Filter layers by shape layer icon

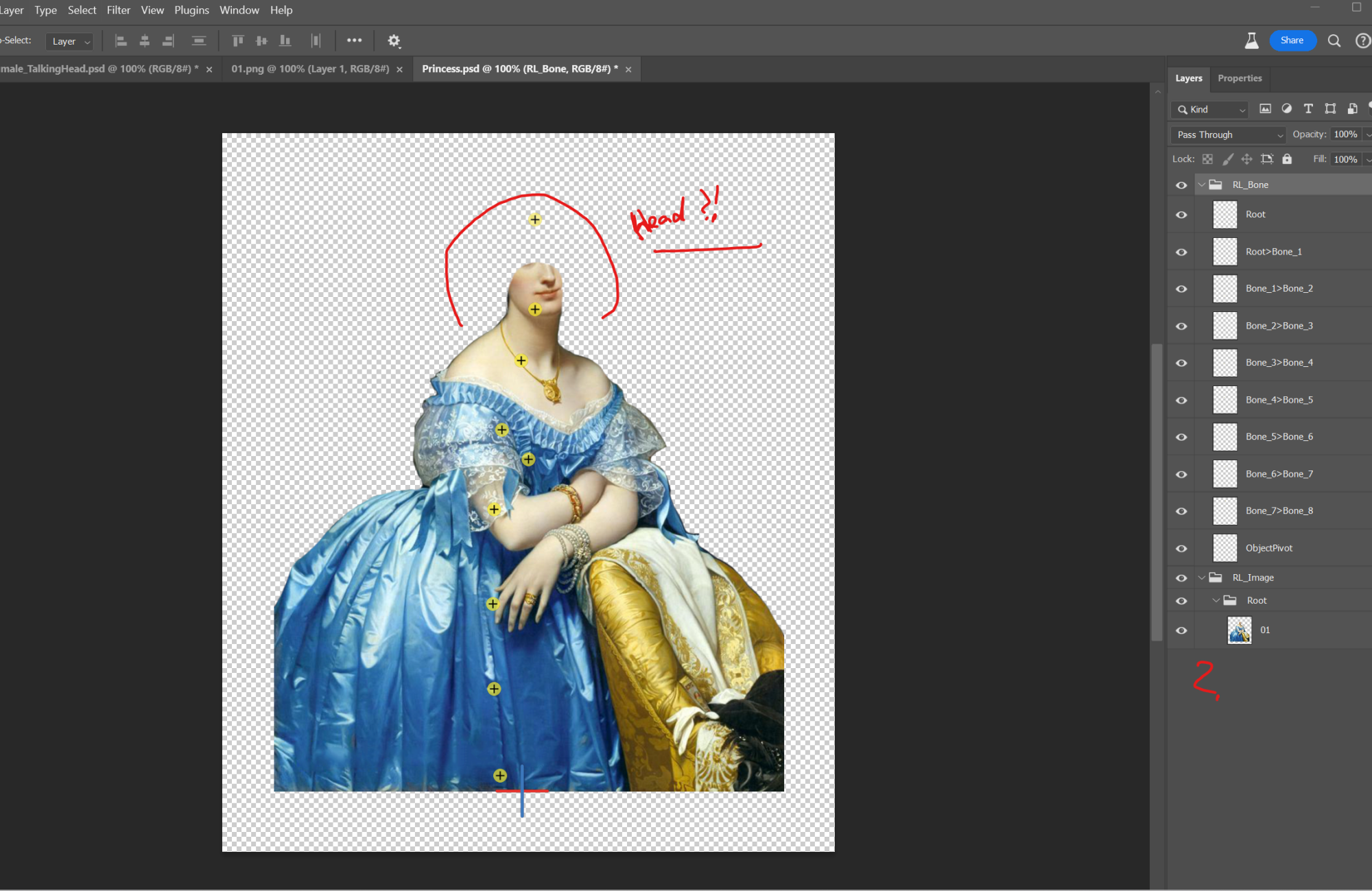click(1330, 108)
